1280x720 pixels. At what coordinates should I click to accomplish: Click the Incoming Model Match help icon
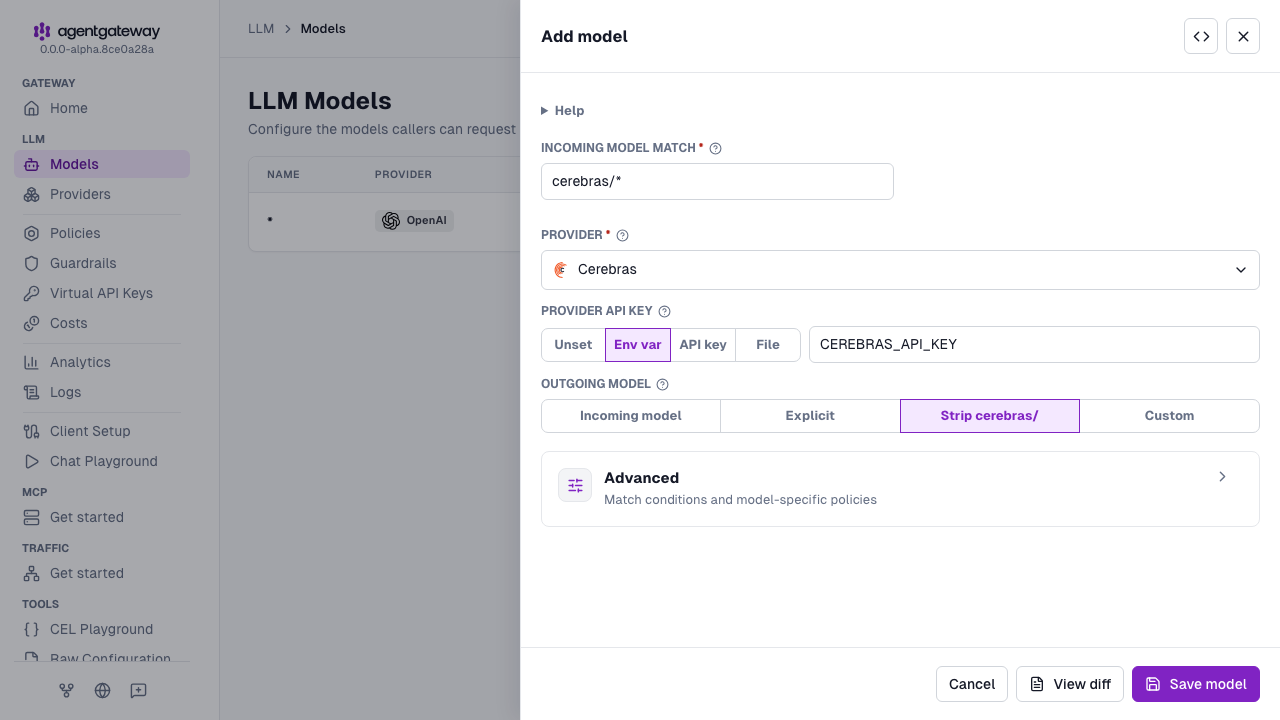715,148
